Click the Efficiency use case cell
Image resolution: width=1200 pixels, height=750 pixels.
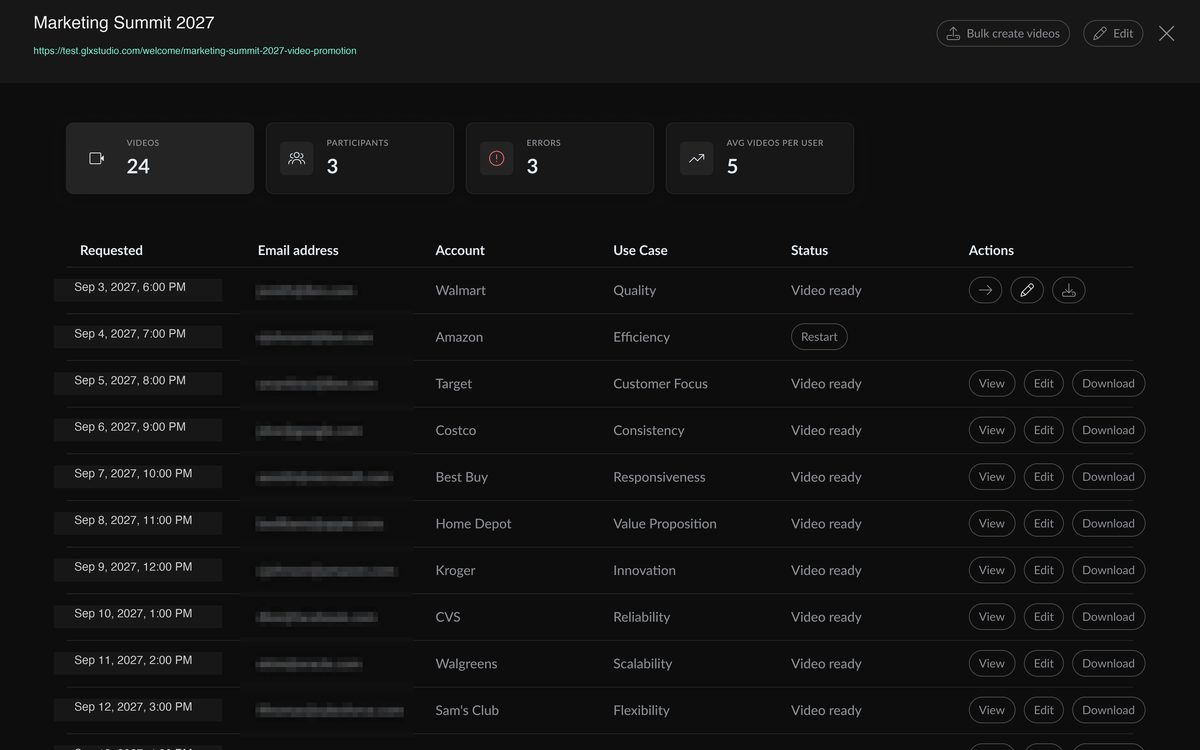point(641,337)
